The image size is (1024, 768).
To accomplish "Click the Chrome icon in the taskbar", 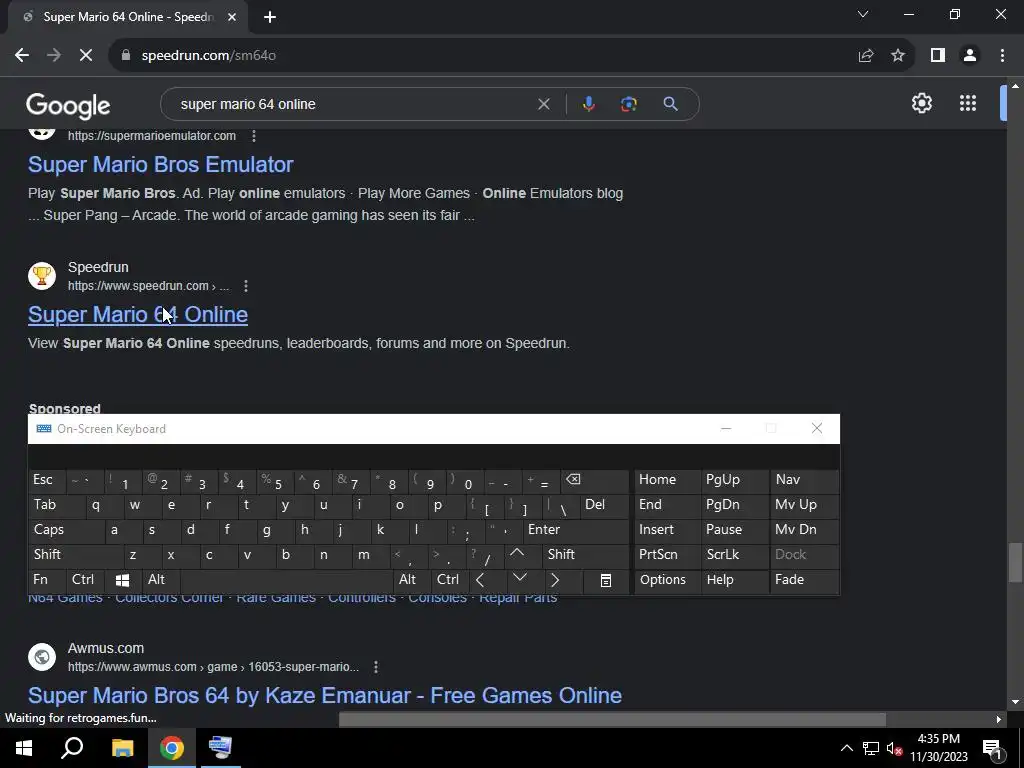I will pos(172,748).
